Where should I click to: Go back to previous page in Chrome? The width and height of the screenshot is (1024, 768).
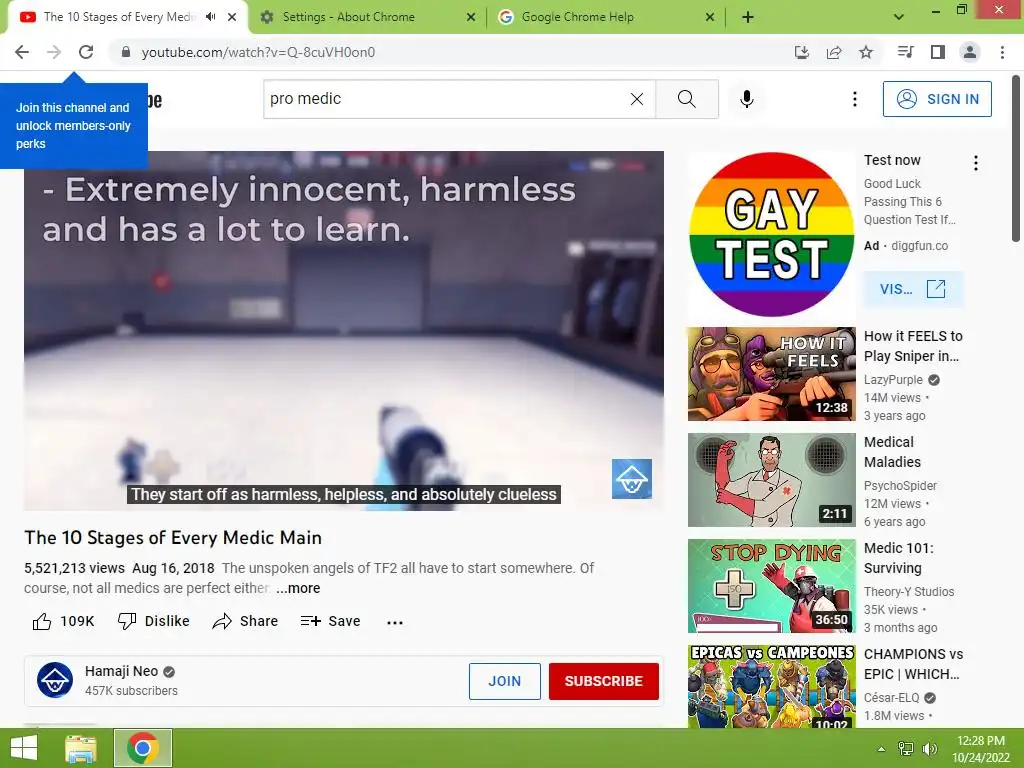coord(22,52)
